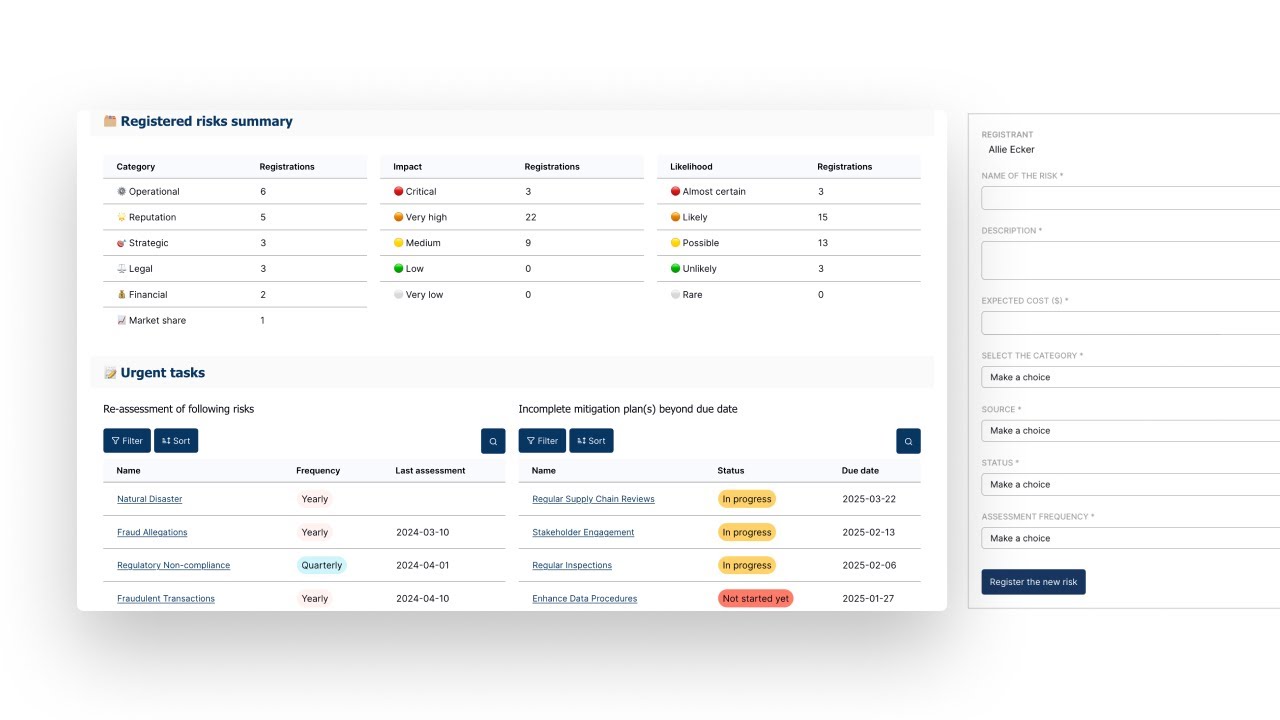Open Regulatory Non-compliance risk link
This screenshot has width=1280, height=720.
click(x=173, y=565)
